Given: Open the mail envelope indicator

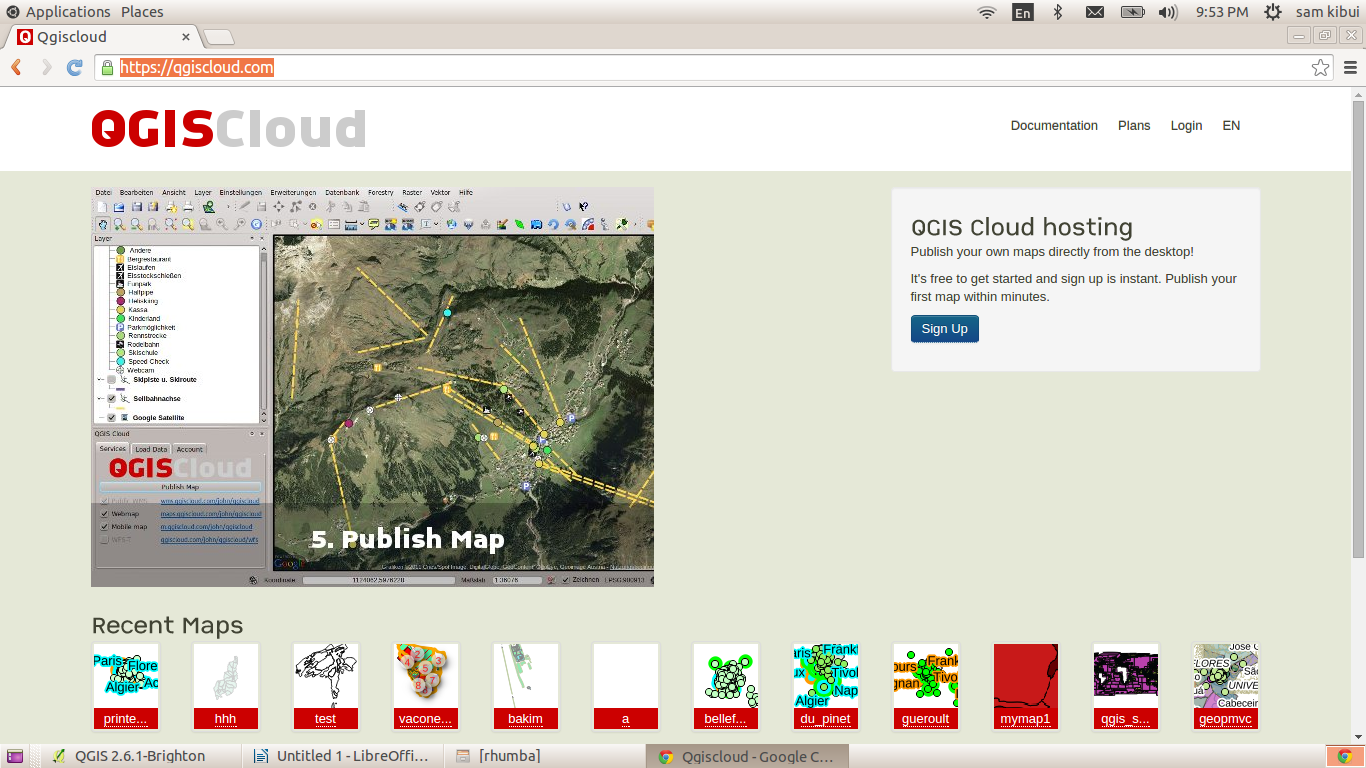Looking at the screenshot, I should pyautogui.click(x=1095, y=12).
